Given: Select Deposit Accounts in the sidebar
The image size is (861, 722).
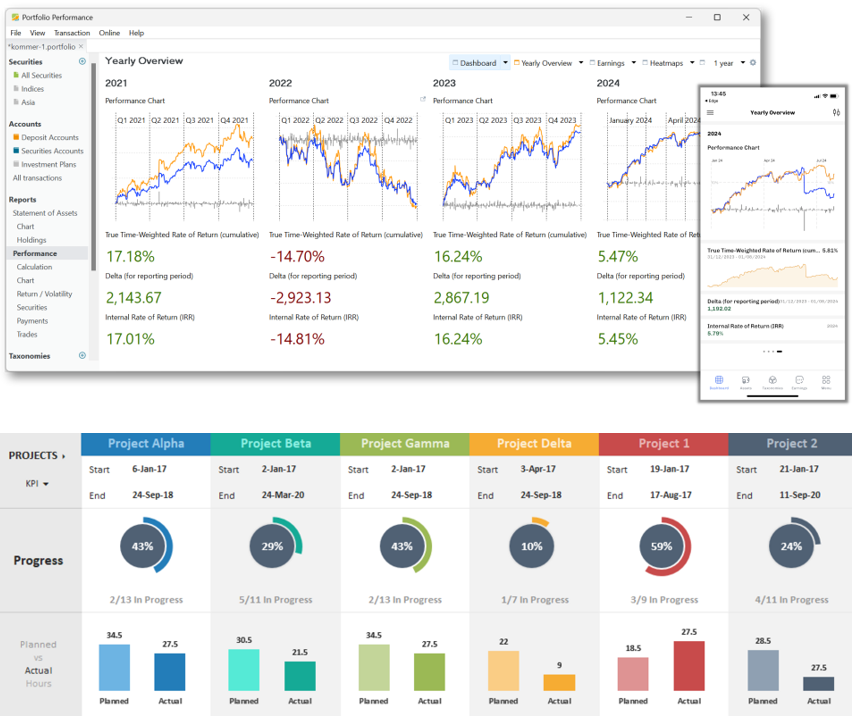Looking at the screenshot, I should click(x=50, y=138).
